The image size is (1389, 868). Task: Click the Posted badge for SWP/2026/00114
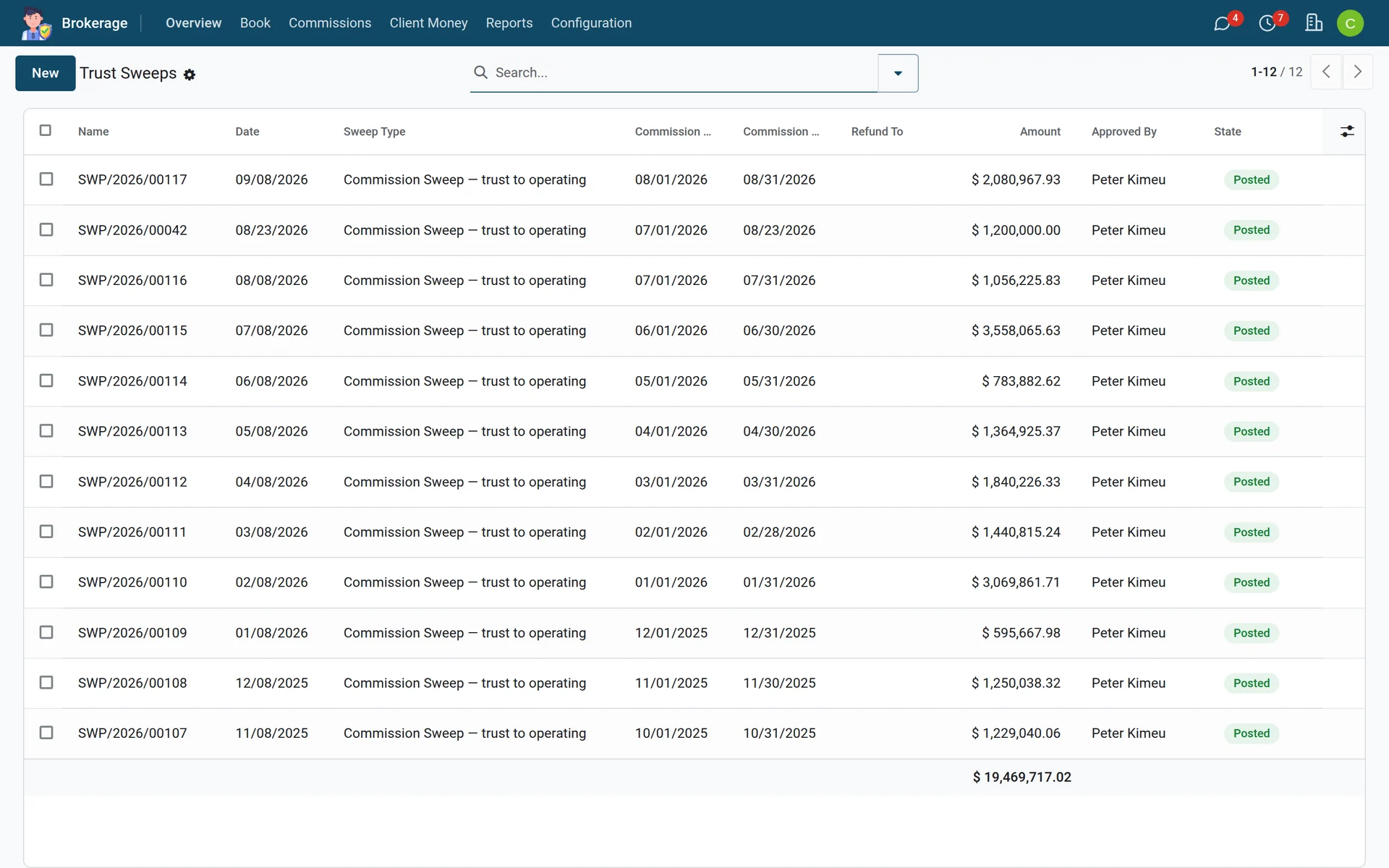point(1251,381)
